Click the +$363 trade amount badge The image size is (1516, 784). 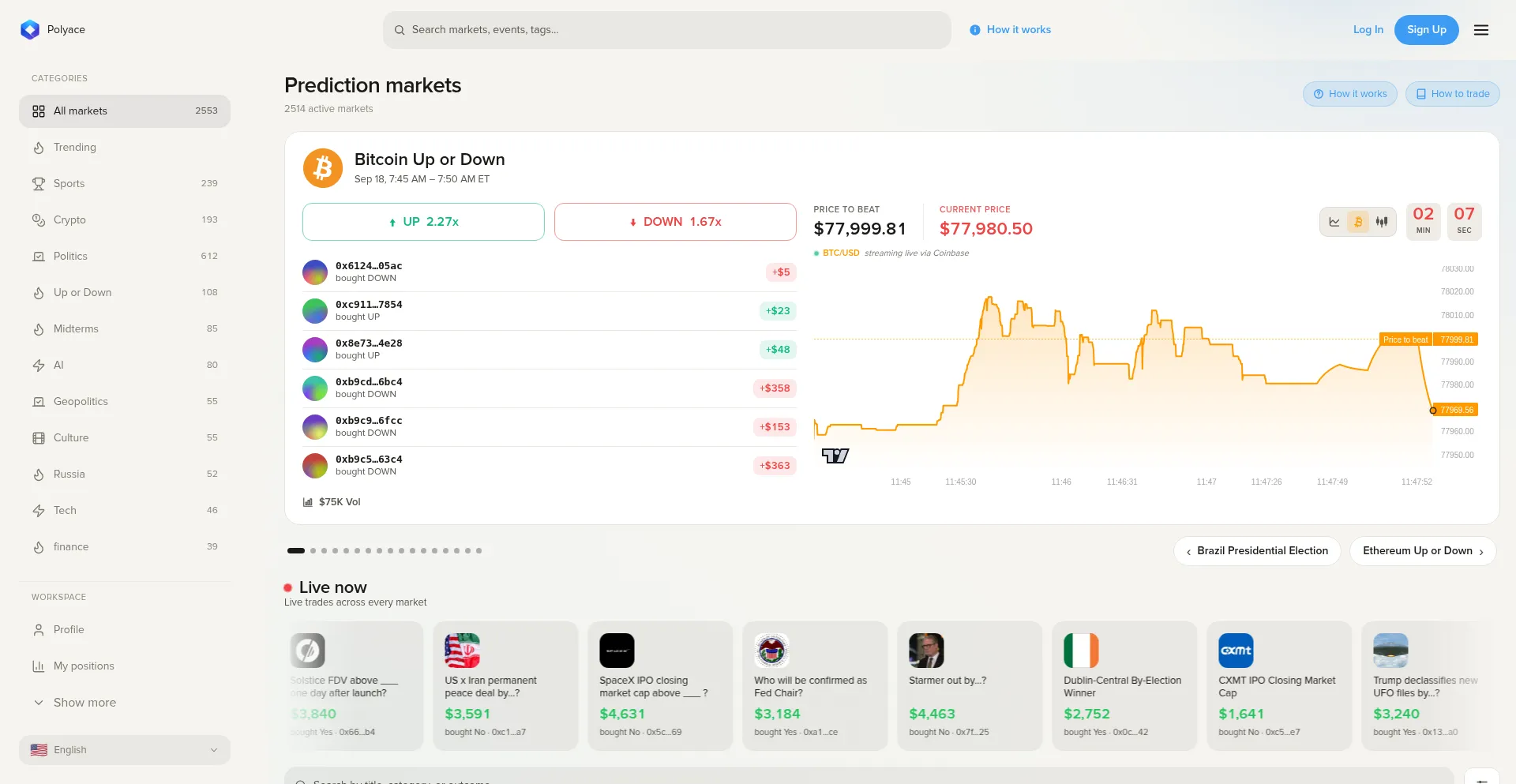pos(775,466)
